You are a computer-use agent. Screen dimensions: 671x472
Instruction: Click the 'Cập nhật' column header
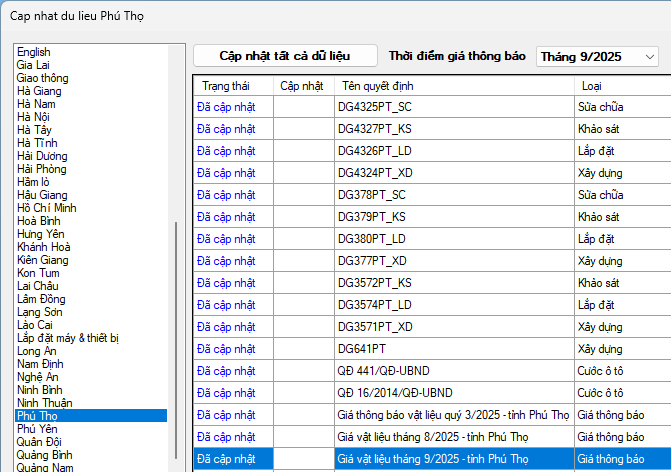pyautogui.click(x=302, y=86)
